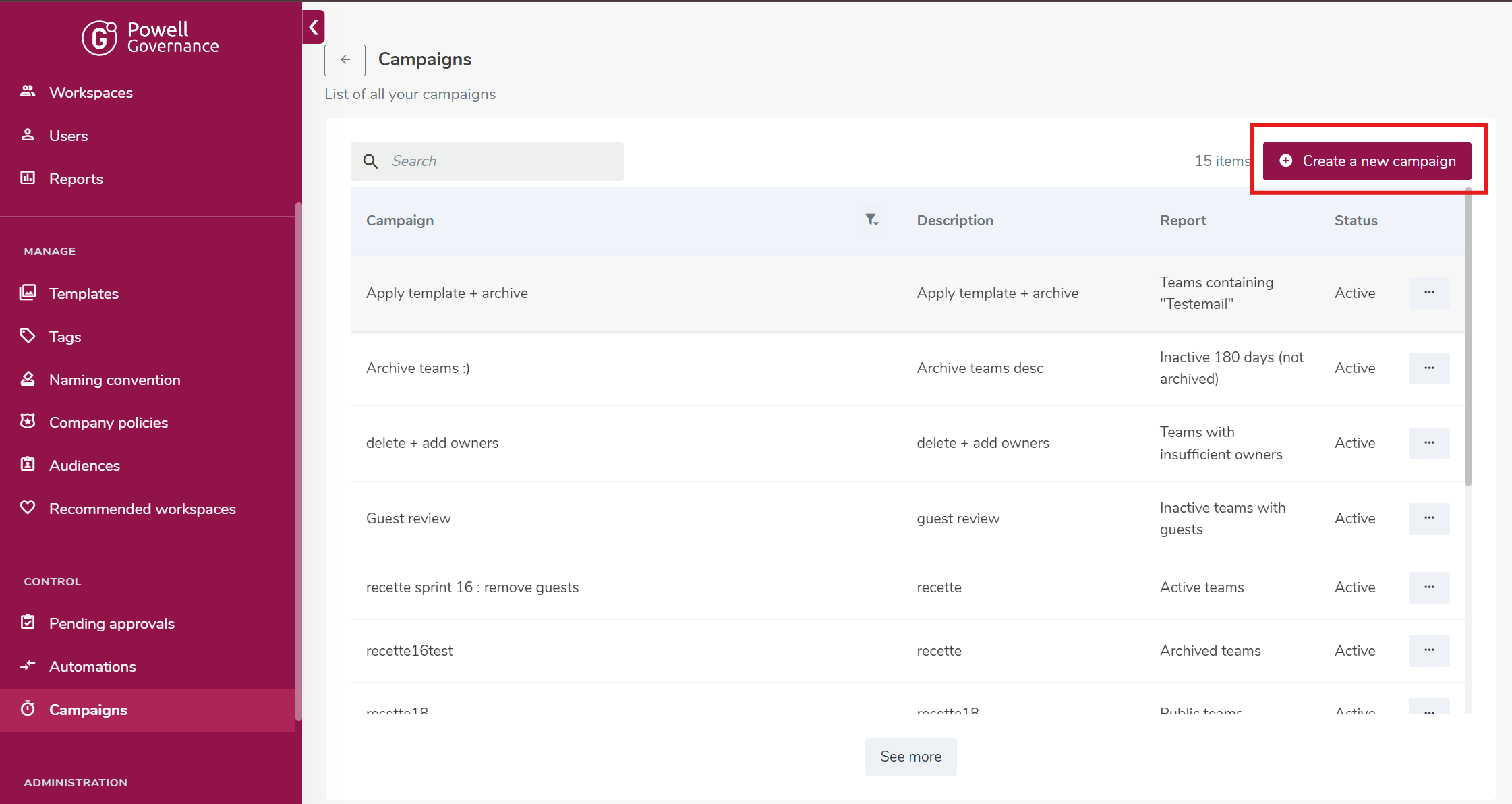This screenshot has height=804, width=1512.
Task: Click the campaign table scrollbar
Action: (x=1468, y=337)
